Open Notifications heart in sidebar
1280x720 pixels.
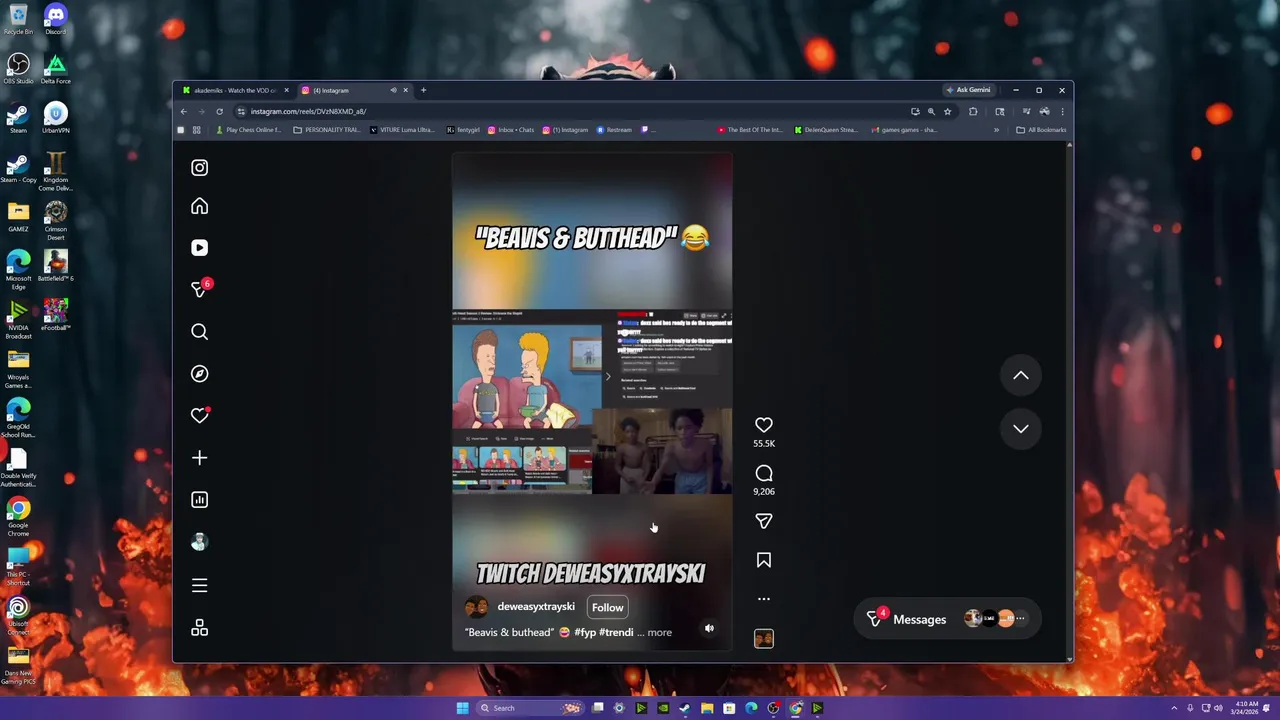(x=200, y=415)
